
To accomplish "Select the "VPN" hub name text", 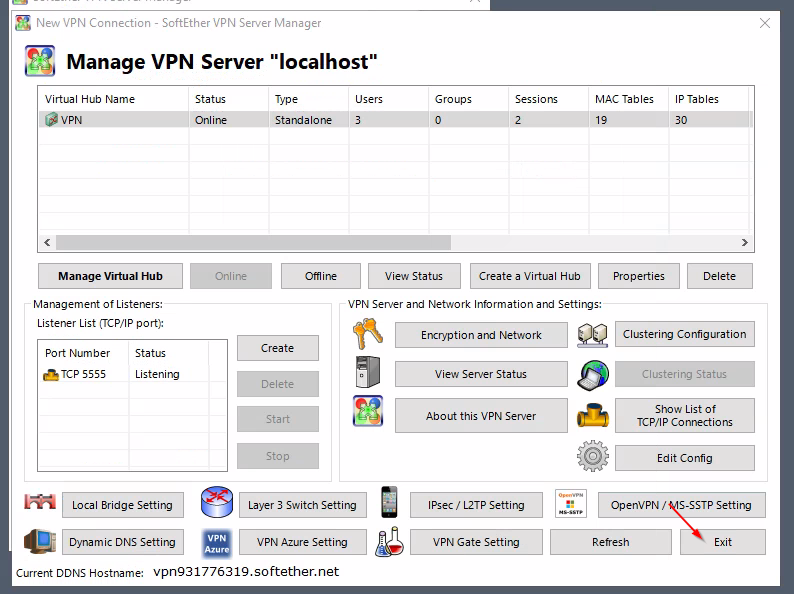I will [71, 120].
